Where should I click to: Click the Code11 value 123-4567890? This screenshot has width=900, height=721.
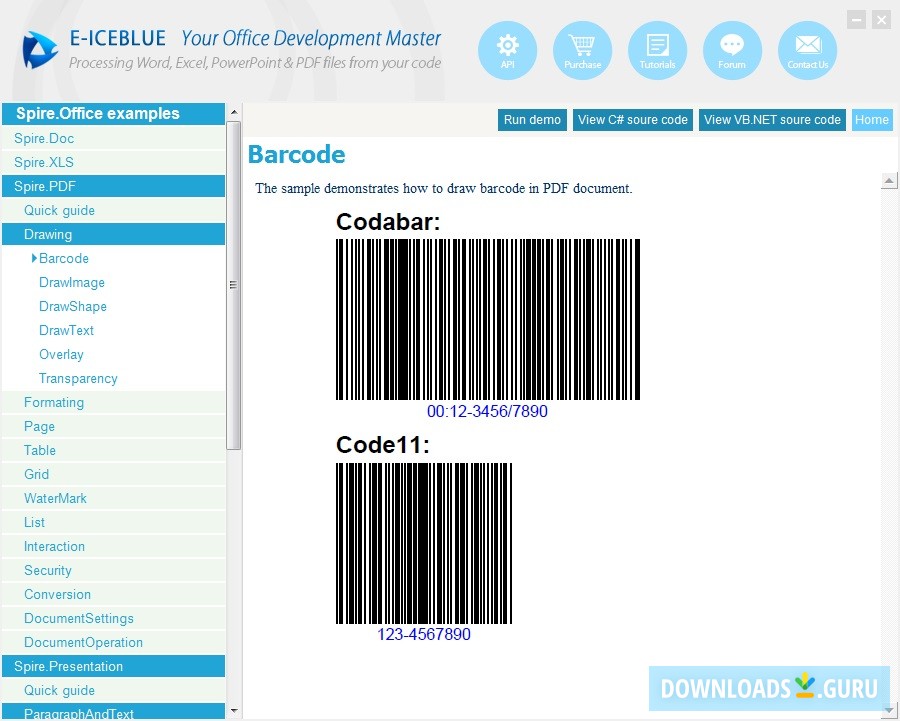click(424, 634)
